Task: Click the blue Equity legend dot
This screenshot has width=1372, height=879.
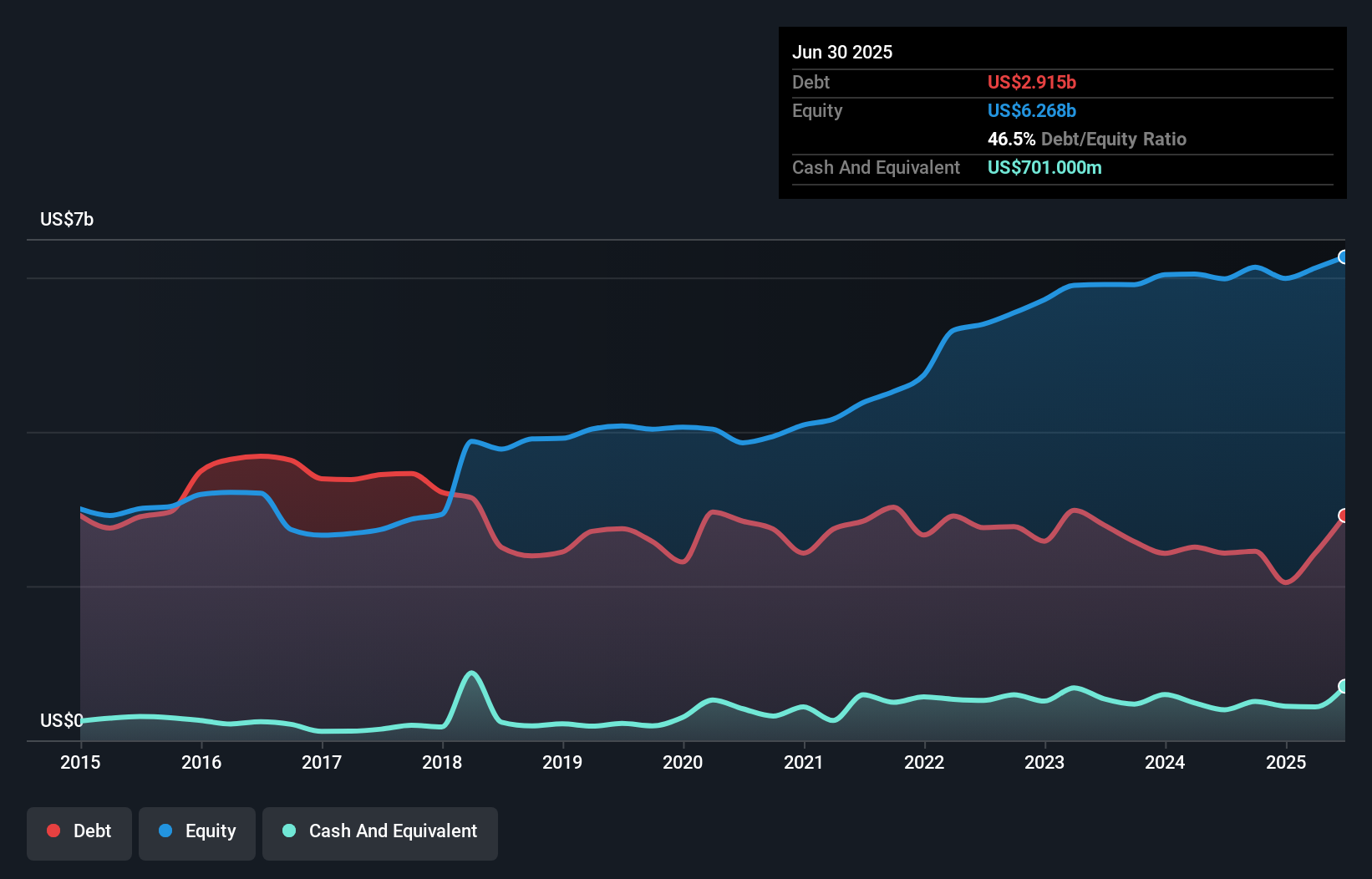Action: (165, 831)
